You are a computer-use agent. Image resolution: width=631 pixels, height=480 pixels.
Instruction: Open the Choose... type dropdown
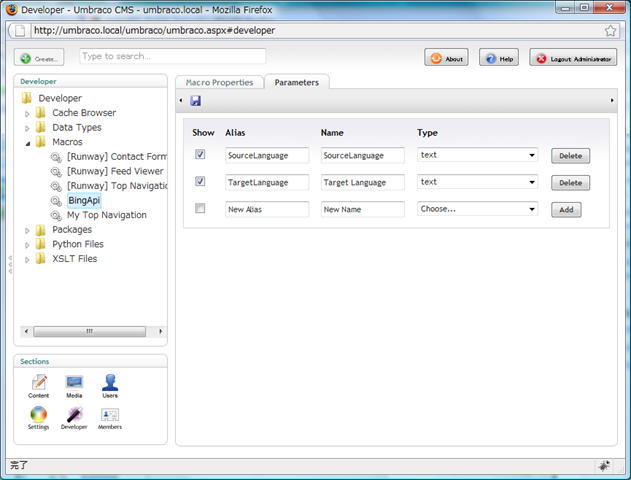tap(478, 209)
